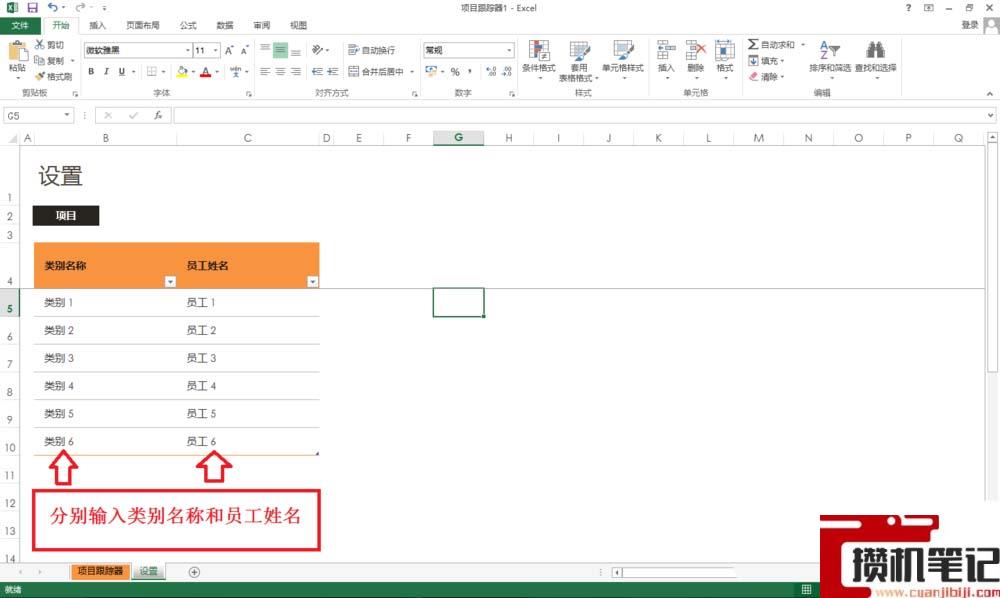Switch to the 视图 tab
This screenshot has height=598, width=1000.
[298, 26]
